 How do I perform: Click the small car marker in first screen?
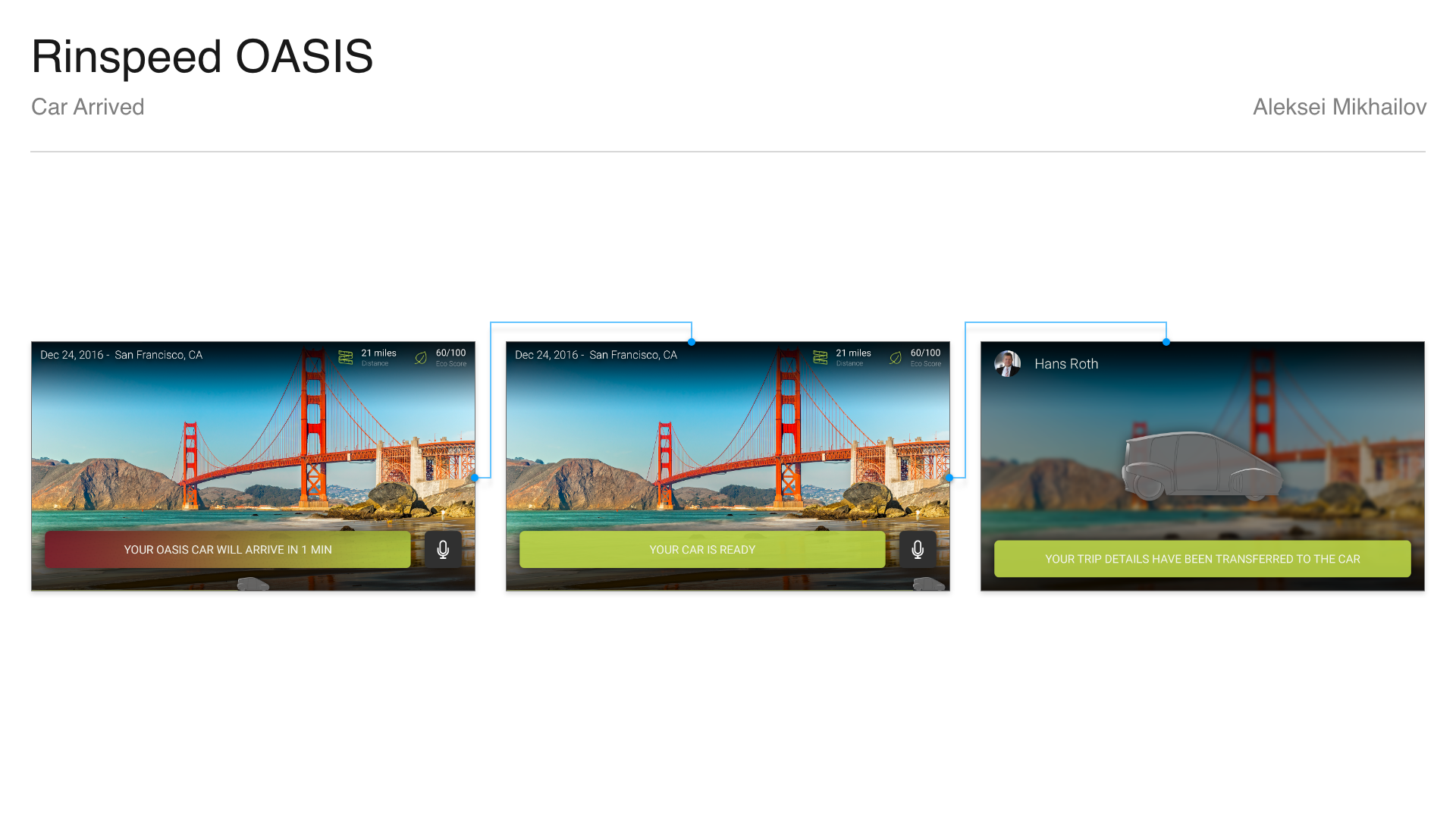(x=253, y=584)
